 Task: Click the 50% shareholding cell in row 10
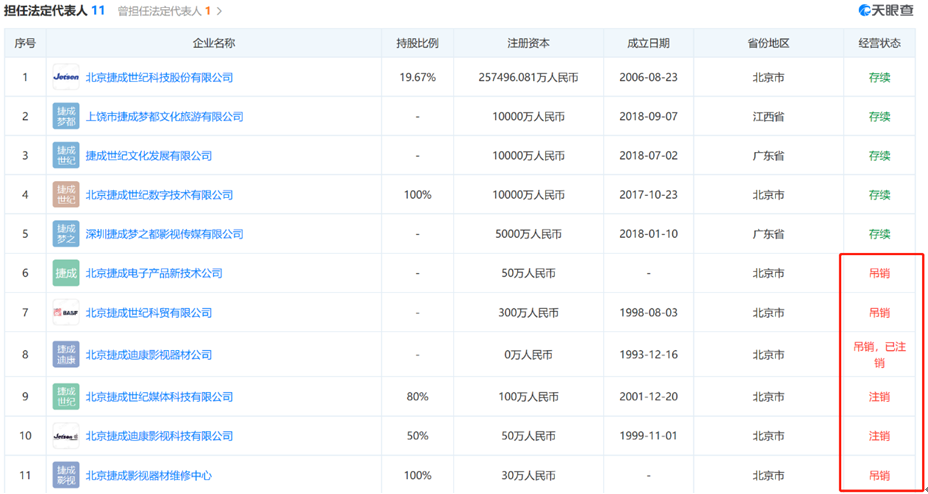pyautogui.click(x=417, y=436)
